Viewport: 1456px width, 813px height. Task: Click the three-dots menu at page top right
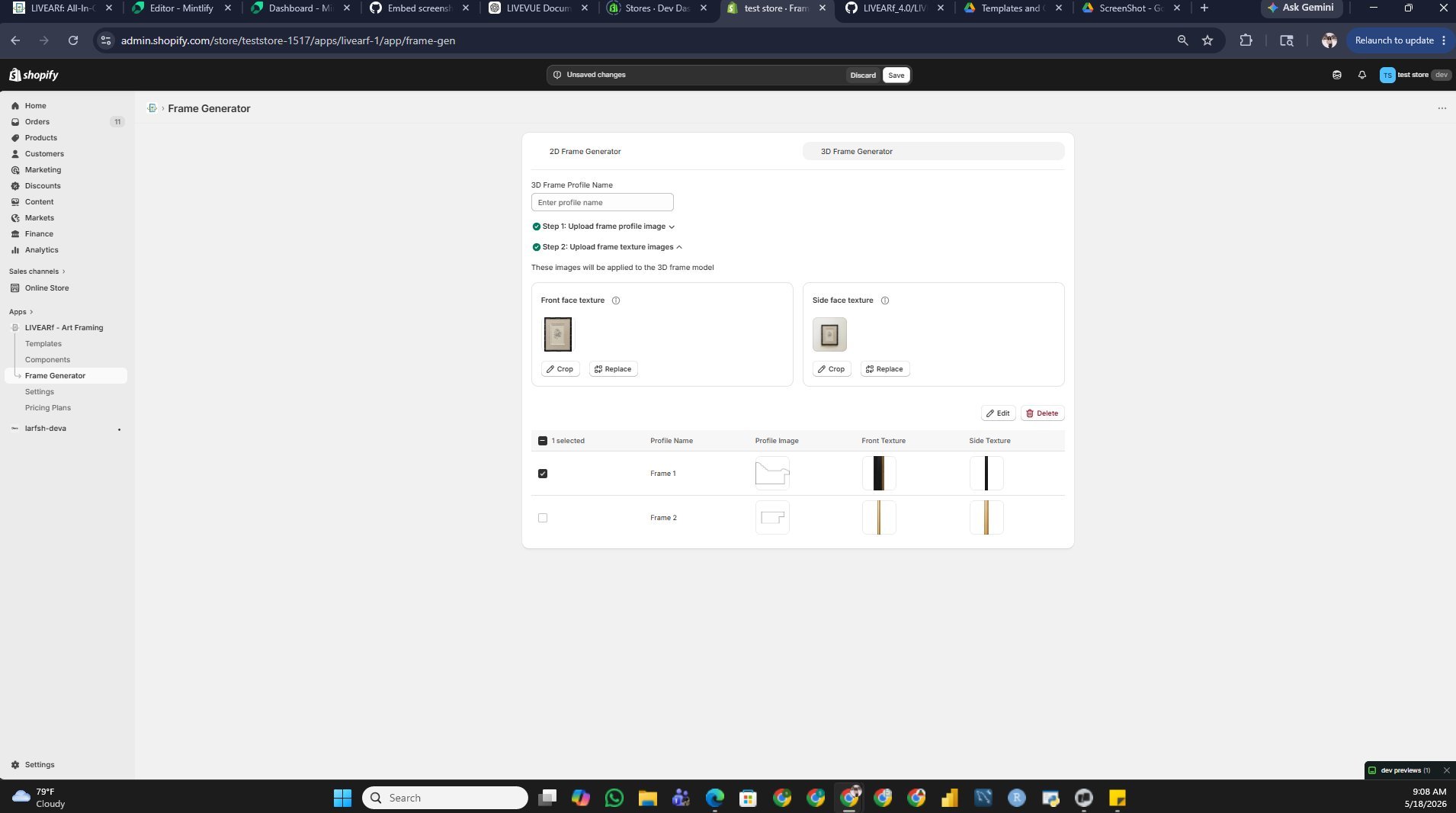pos(1442,108)
